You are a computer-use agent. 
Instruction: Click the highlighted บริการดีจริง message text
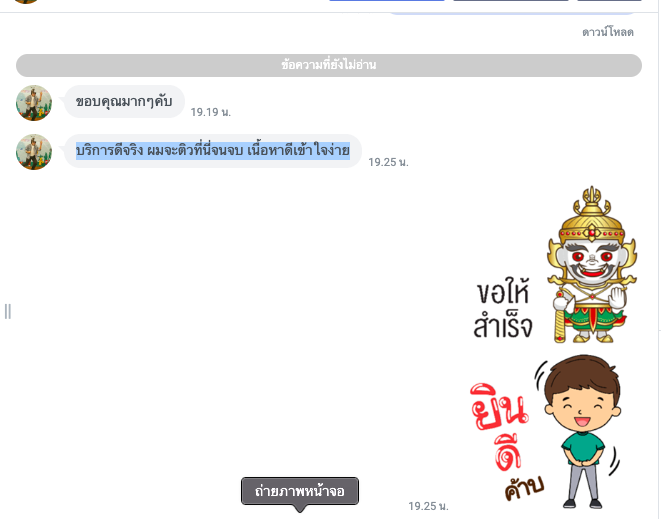213,151
